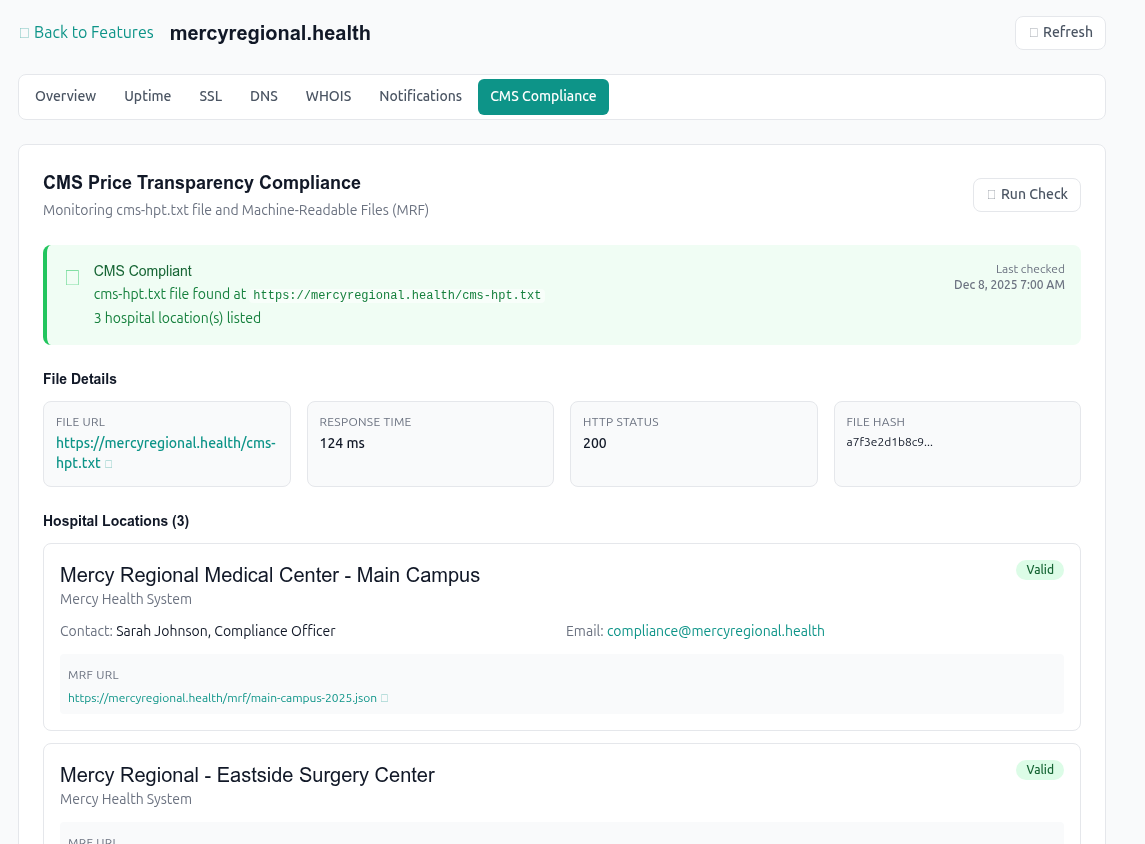Screen dimensions: 1145x844
Task: Click the active CMS Compliance tab
Action: 543,96
